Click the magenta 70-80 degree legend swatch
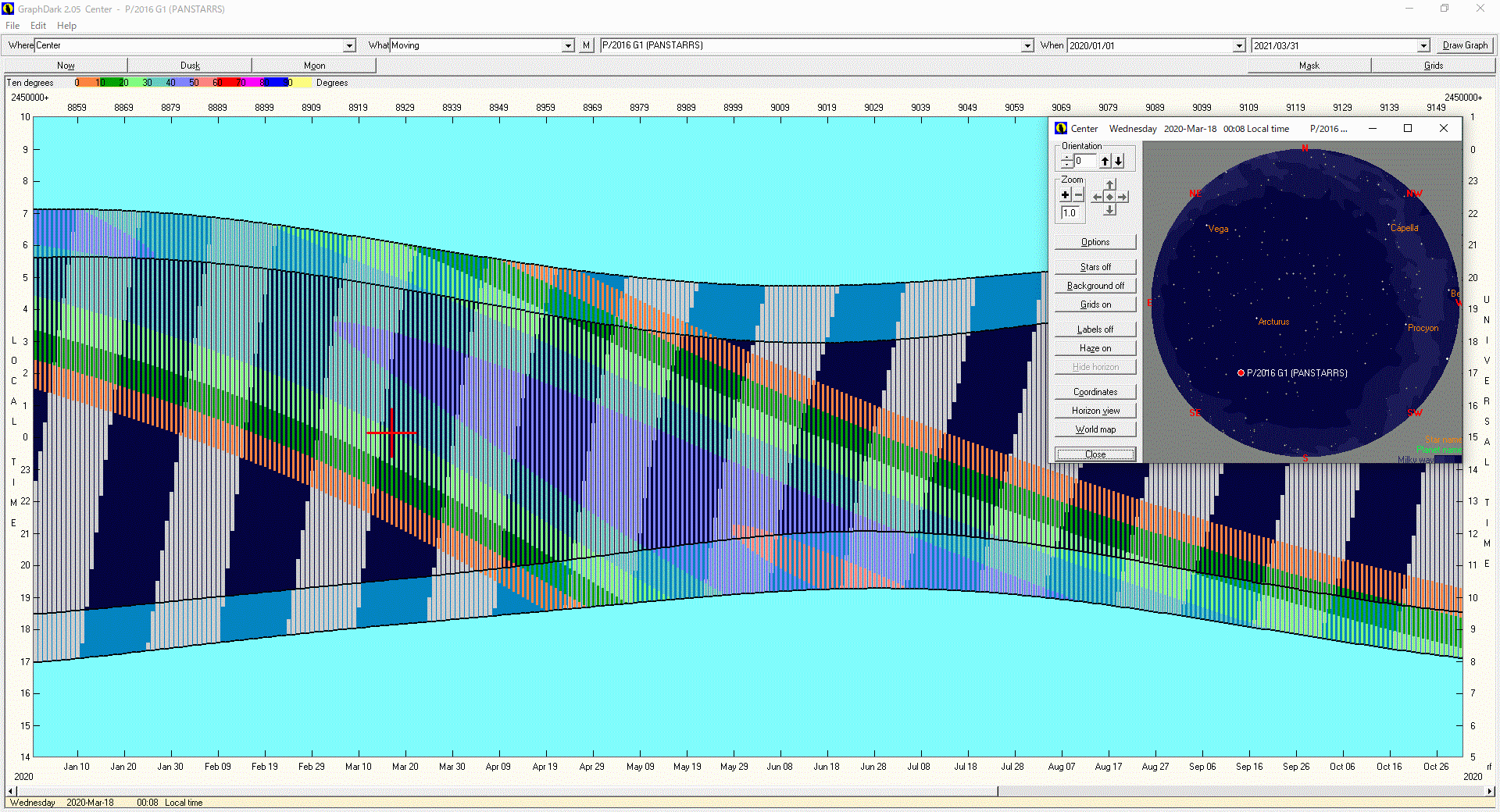The width and height of the screenshot is (1500, 812). [252, 82]
